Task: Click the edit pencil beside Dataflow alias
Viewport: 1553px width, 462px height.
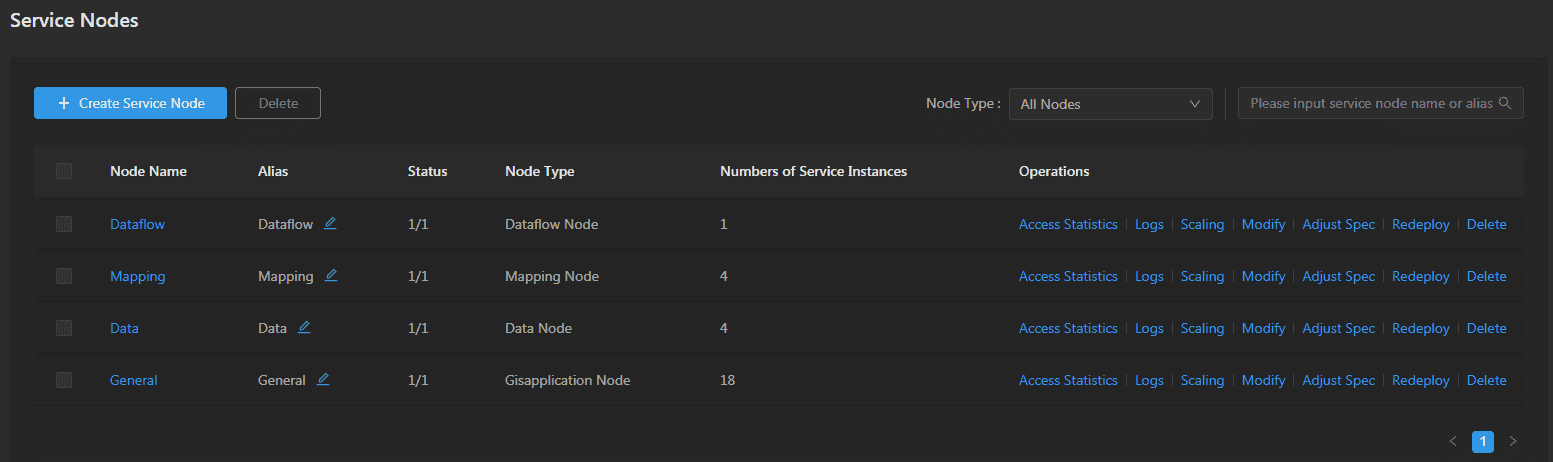Action: (x=330, y=224)
